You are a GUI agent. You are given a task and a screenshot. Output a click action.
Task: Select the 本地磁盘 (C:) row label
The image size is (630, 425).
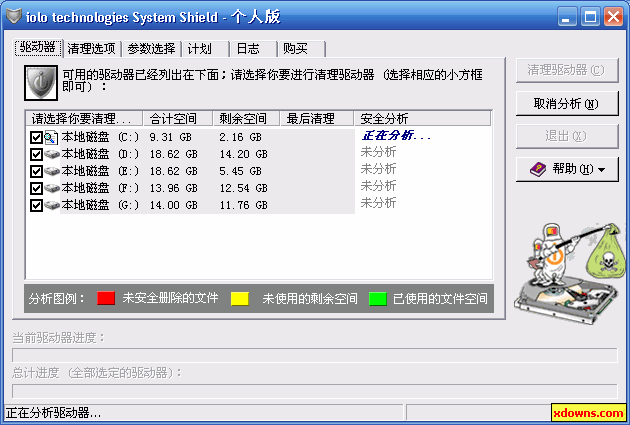pyautogui.click(x=100, y=137)
